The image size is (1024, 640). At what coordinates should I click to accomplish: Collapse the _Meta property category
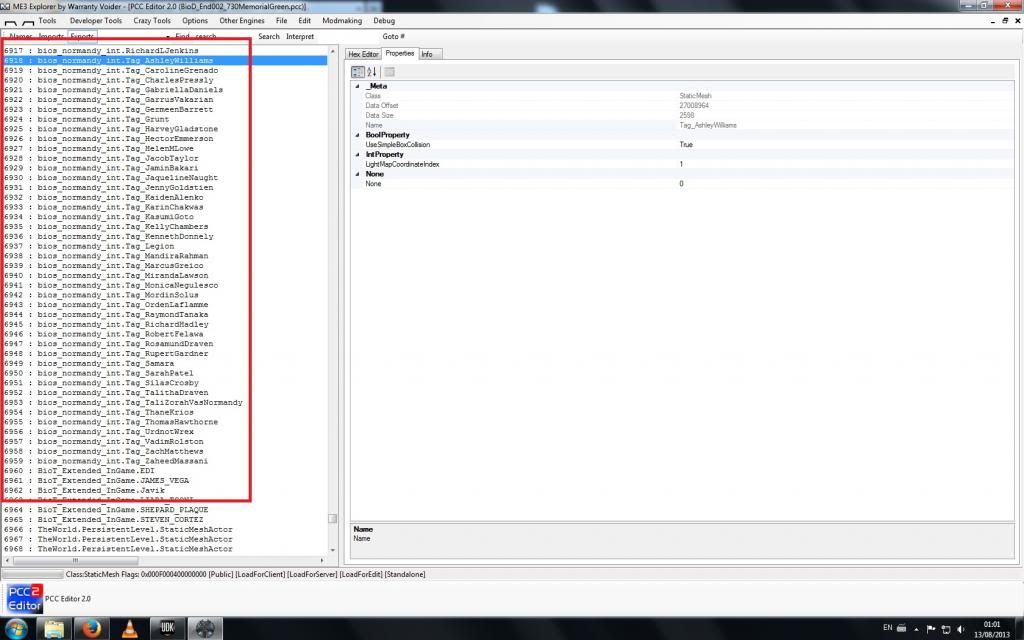(x=356, y=86)
